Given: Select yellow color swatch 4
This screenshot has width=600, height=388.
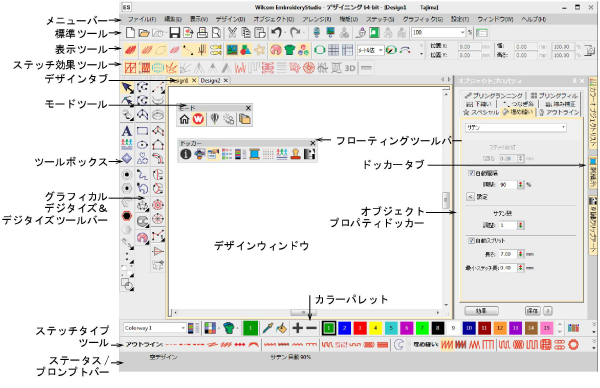Looking at the screenshot, I should (x=375, y=328).
